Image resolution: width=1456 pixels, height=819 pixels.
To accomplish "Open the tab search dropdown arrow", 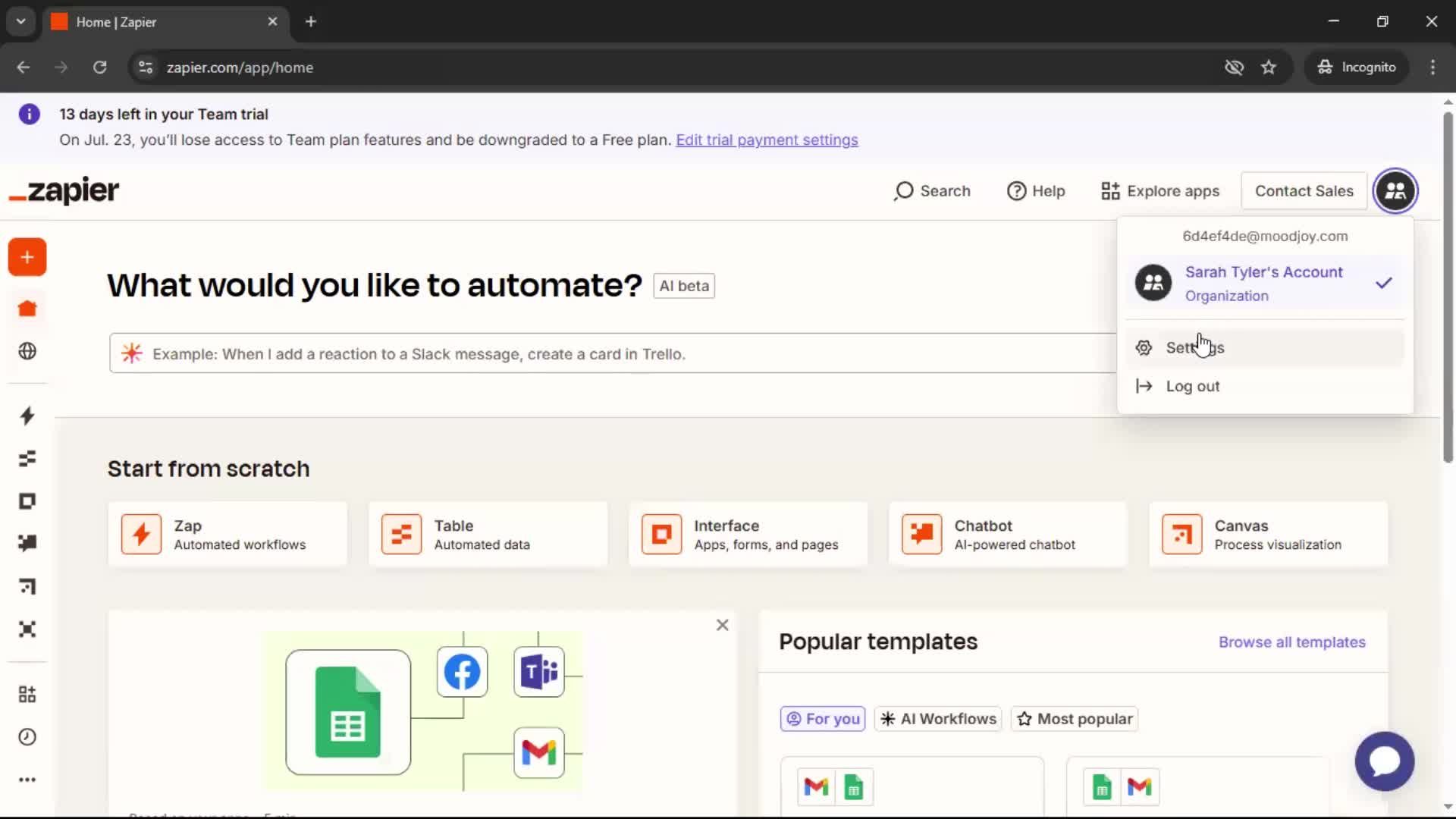I will [21, 21].
